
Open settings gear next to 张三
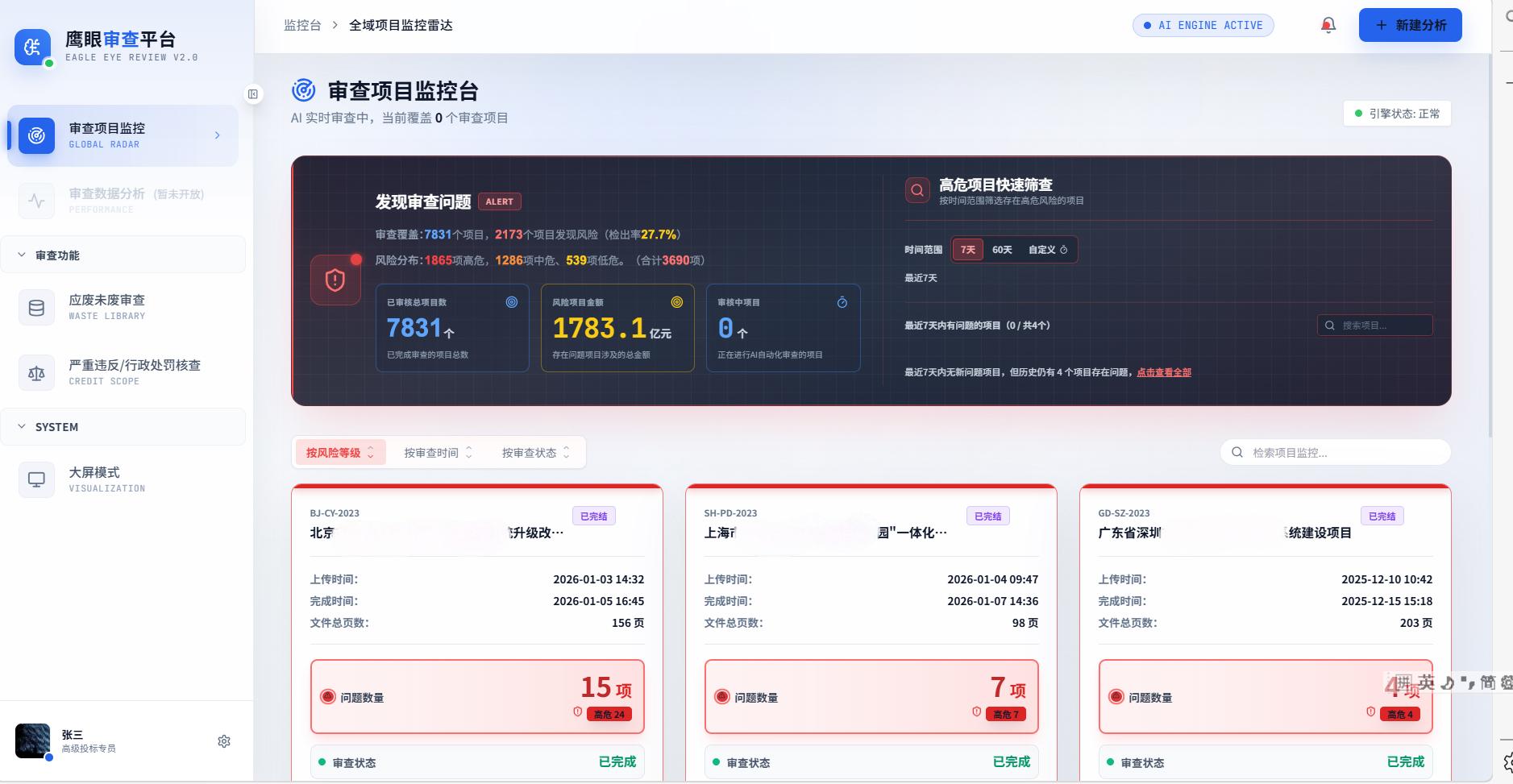click(x=224, y=741)
